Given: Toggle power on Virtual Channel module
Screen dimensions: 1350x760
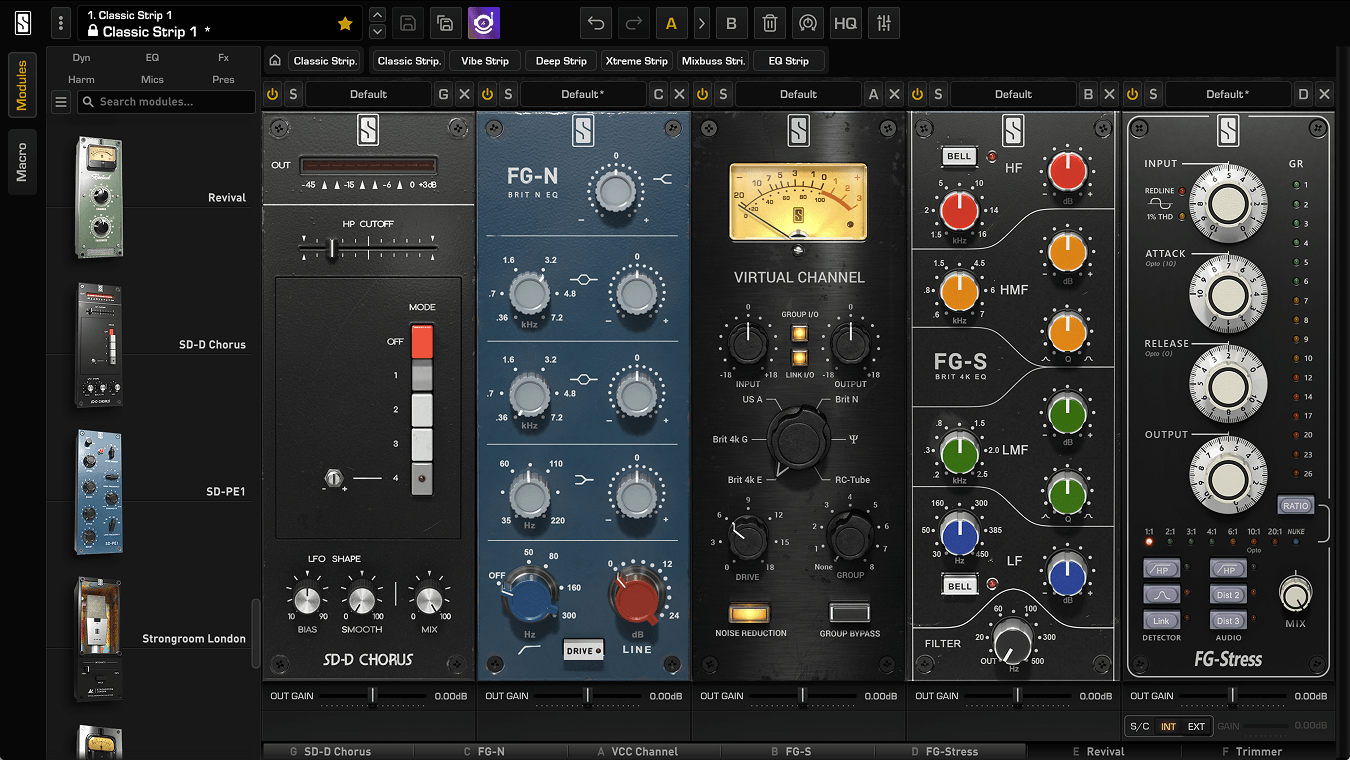Looking at the screenshot, I should click(703, 94).
